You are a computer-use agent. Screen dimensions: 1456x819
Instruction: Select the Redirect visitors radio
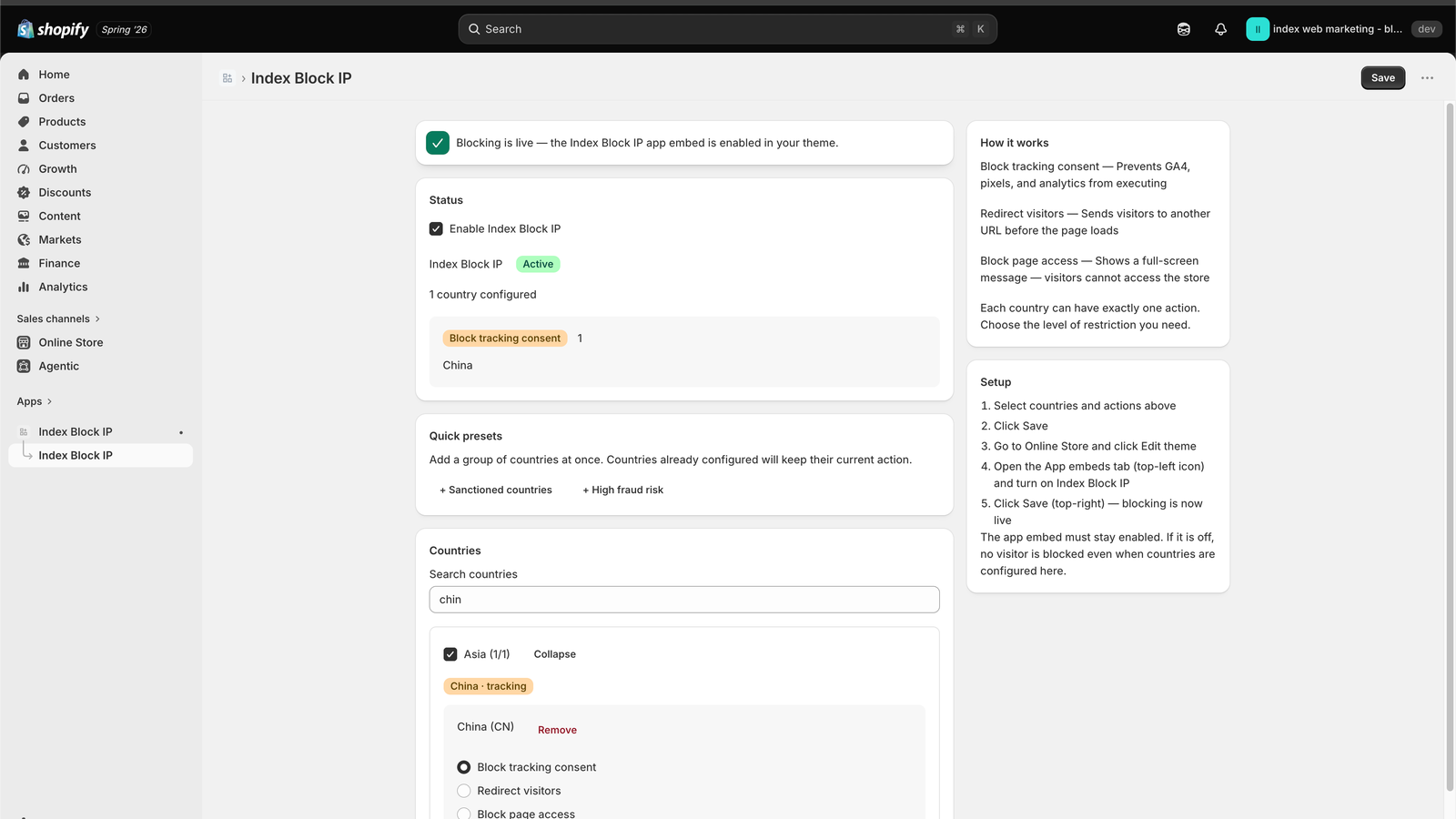click(464, 791)
